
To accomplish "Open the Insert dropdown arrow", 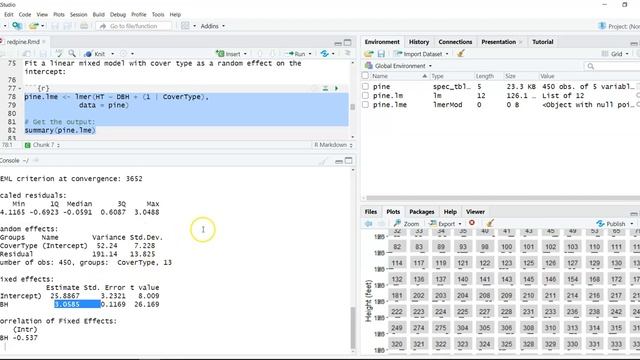I will point(245,54).
